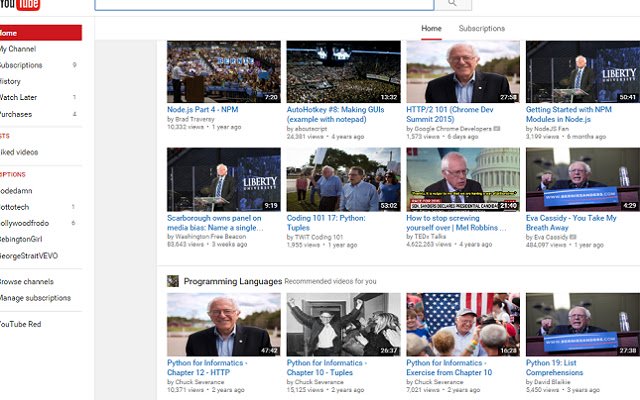Click Eva Cassidy - You Take My Breath Away title

click(571, 223)
